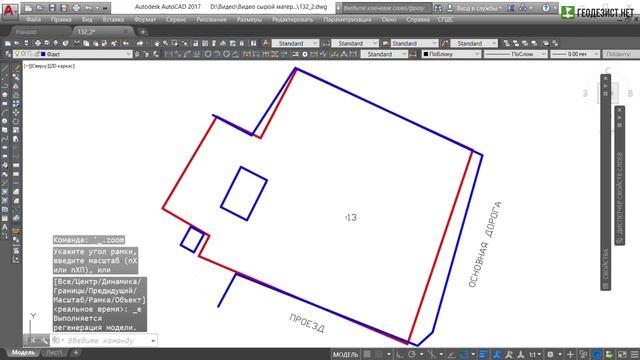Toggle object snap tracking in status bar
This screenshot has height=360, width=640.
451,354
